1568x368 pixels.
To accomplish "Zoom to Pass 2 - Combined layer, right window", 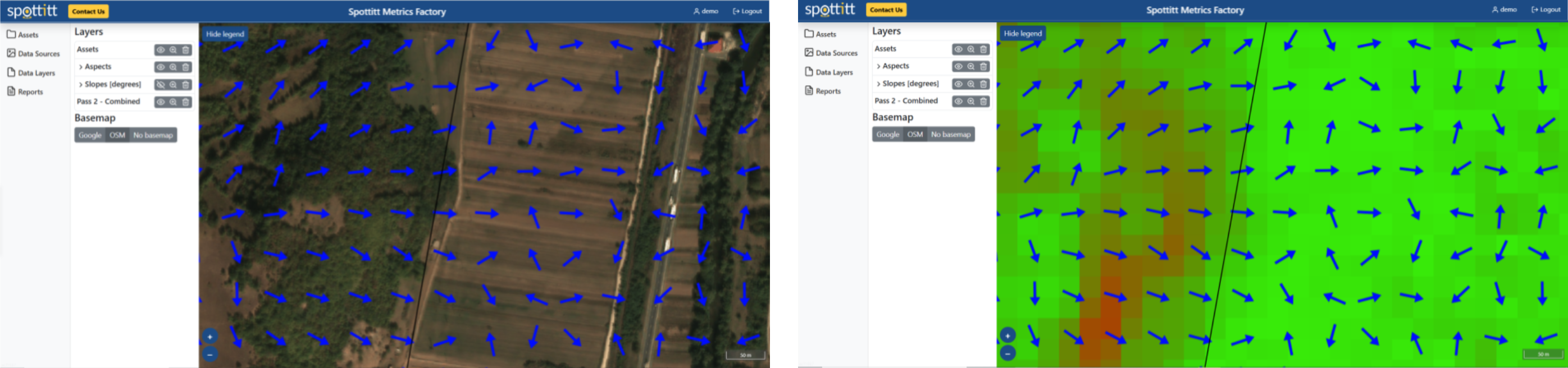I will pyautogui.click(x=971, y=102).
